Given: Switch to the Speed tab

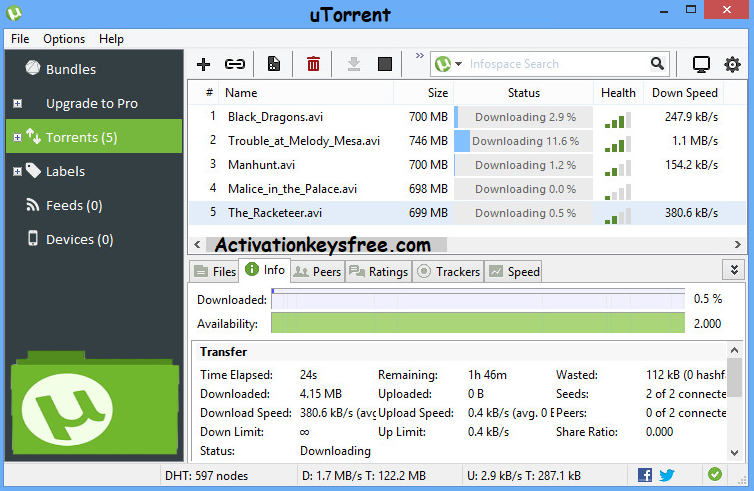Looking at the screenshot, I should coord(514,272).
